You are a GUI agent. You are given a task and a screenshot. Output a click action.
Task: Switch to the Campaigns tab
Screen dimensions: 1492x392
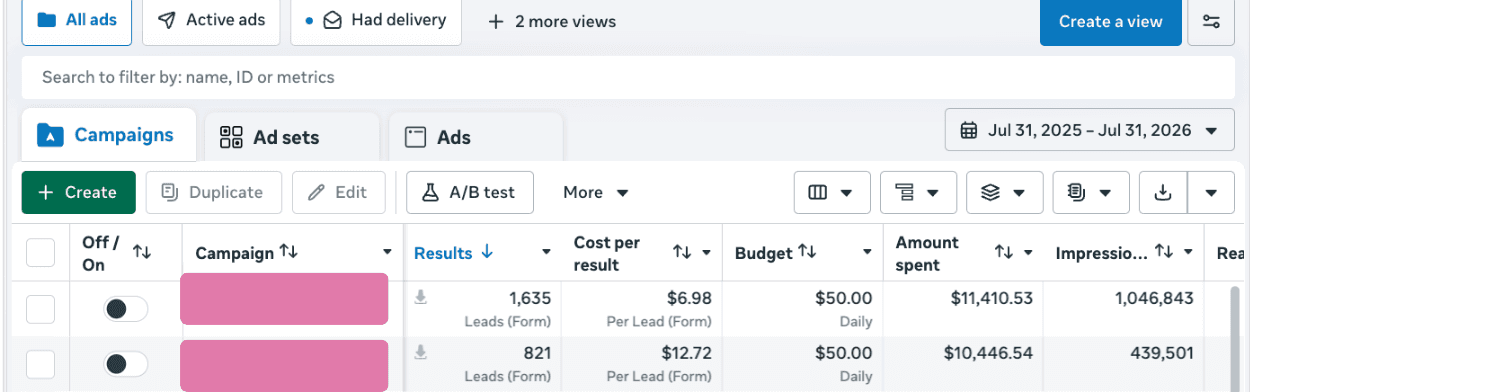click(108, 135)
